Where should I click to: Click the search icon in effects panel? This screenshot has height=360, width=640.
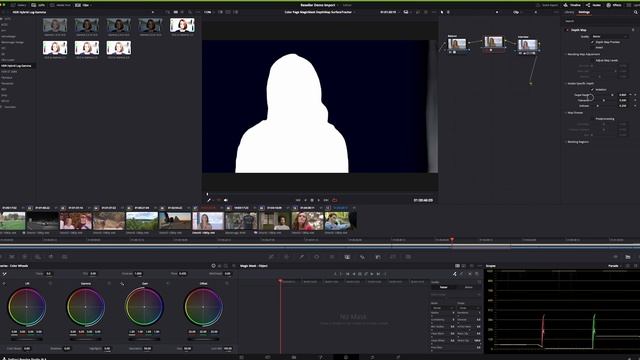pyautogui.click(x=636, y=12)
